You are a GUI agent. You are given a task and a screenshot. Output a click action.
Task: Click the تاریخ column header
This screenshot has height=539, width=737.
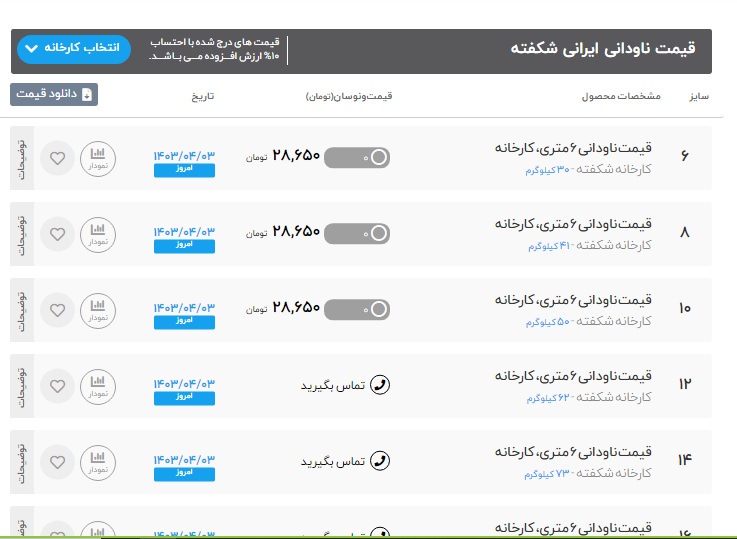(x=203, y=97)
